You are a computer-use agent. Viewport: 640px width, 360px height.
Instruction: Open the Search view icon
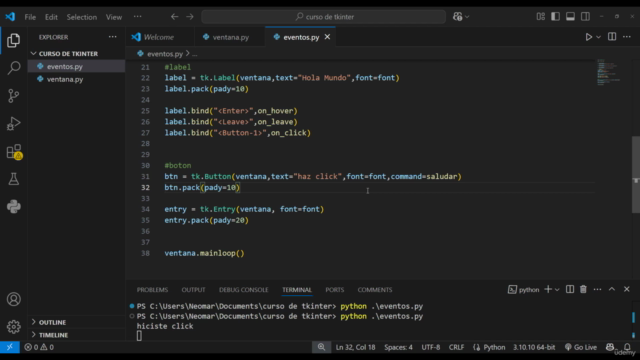(13, 68)
